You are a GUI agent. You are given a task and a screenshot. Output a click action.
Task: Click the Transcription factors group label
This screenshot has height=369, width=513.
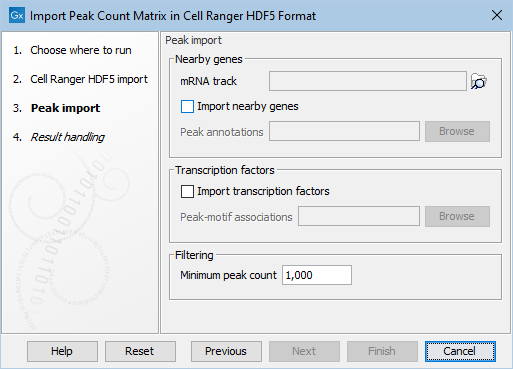(x=225, y=170)
